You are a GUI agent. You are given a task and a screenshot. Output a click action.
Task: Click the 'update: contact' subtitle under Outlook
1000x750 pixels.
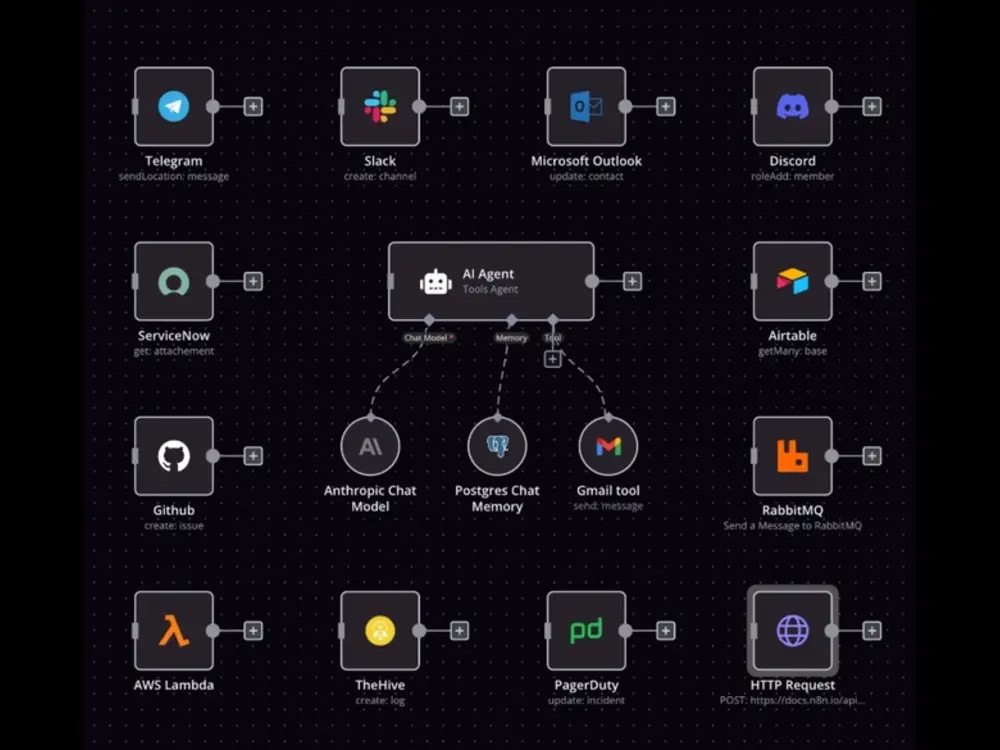pyautogui.click(x=586, y=177)
